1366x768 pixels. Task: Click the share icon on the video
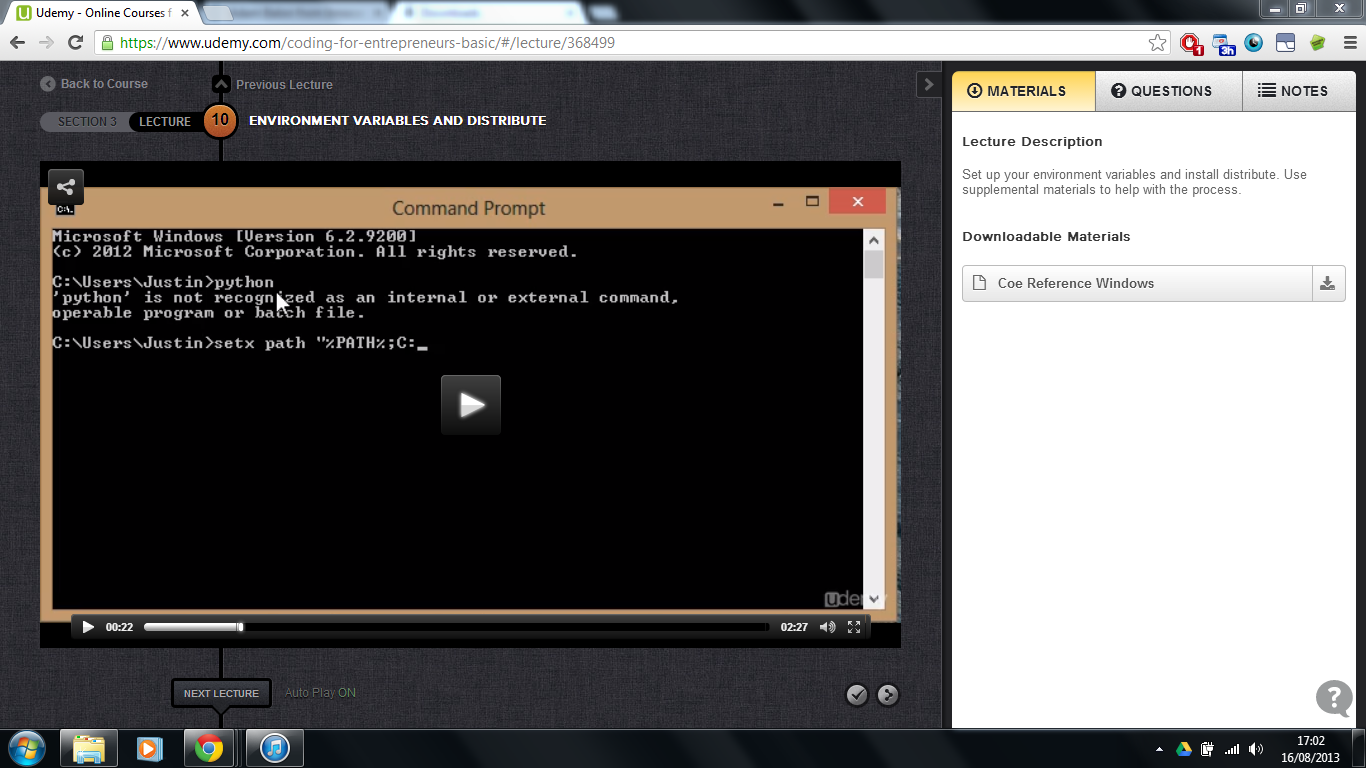[65, 187]
